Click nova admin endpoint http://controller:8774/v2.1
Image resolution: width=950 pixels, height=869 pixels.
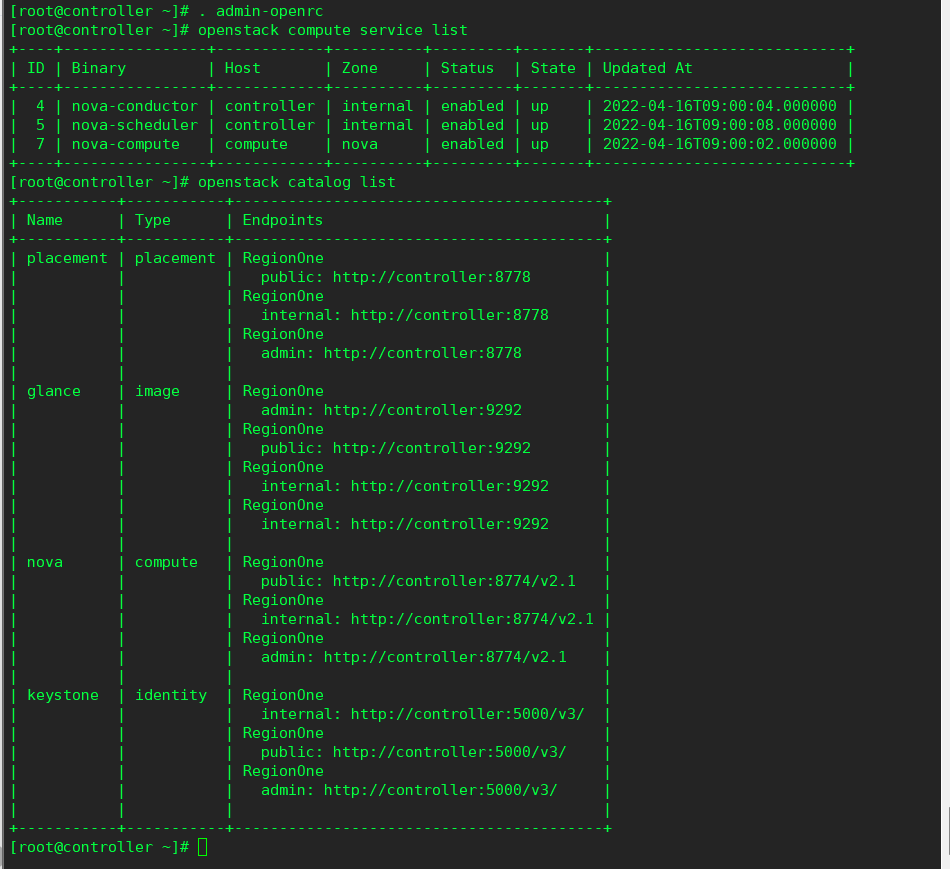[x=445, y=657]
